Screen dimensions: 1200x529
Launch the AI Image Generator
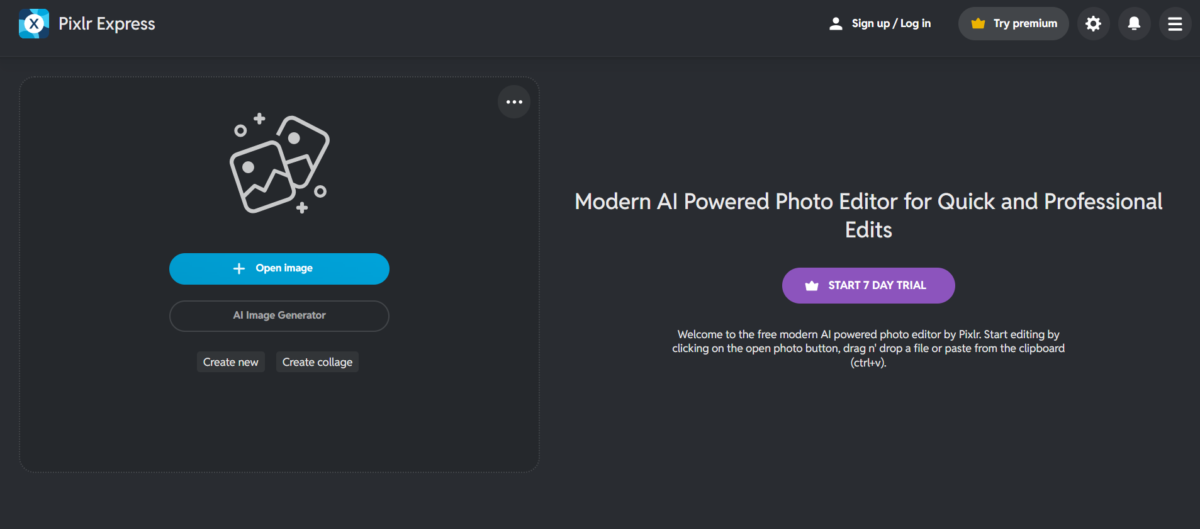pos(279,315)
